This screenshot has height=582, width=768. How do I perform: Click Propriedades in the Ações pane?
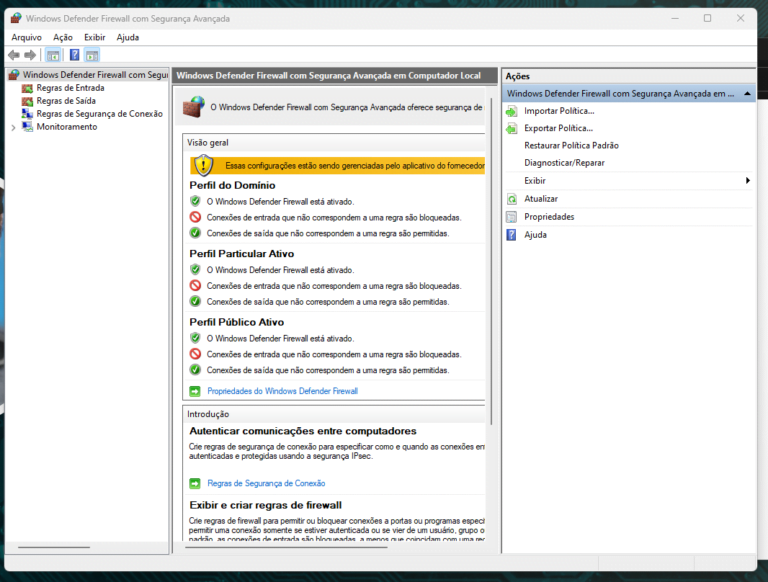549,217
